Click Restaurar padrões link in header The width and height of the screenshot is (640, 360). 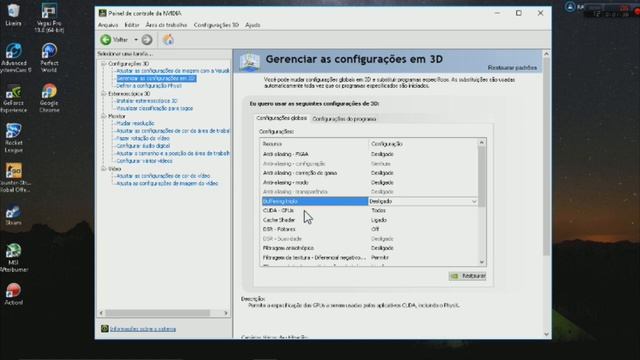pos(512,68)
